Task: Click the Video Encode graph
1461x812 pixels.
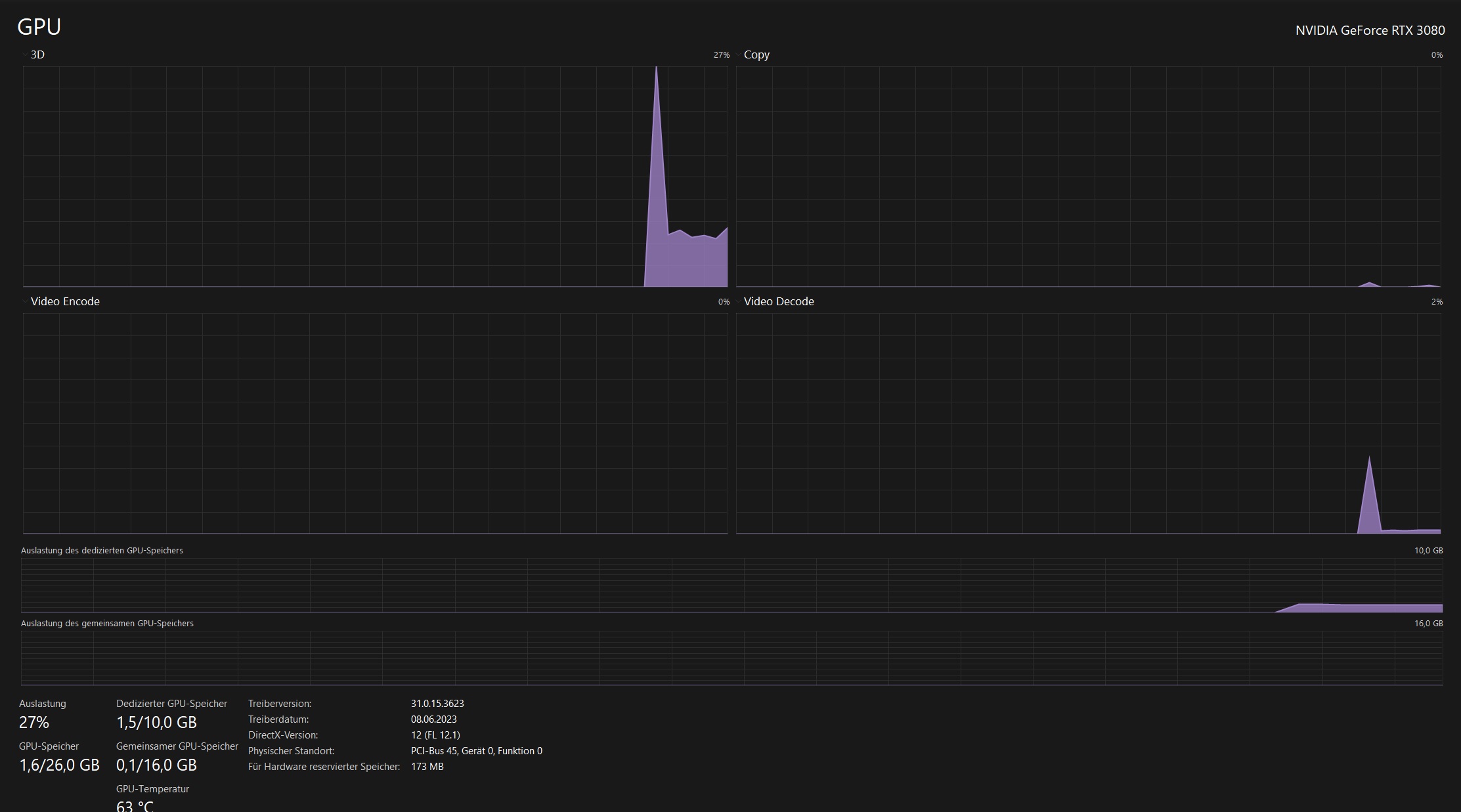Action: 375,423
